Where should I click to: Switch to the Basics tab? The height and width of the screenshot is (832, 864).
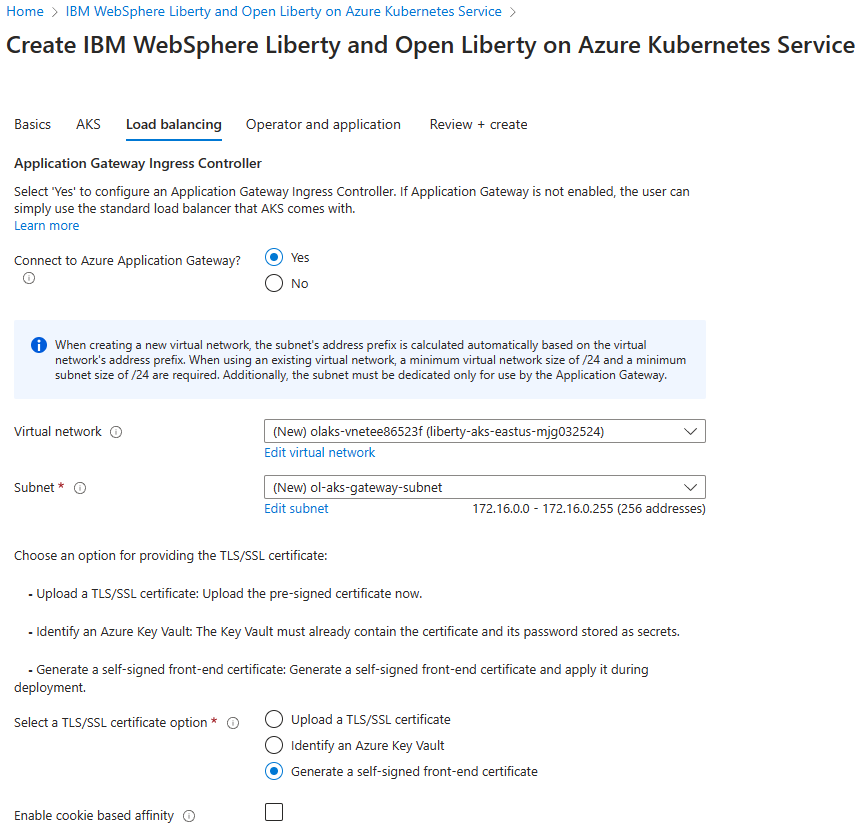click(32, 125)
